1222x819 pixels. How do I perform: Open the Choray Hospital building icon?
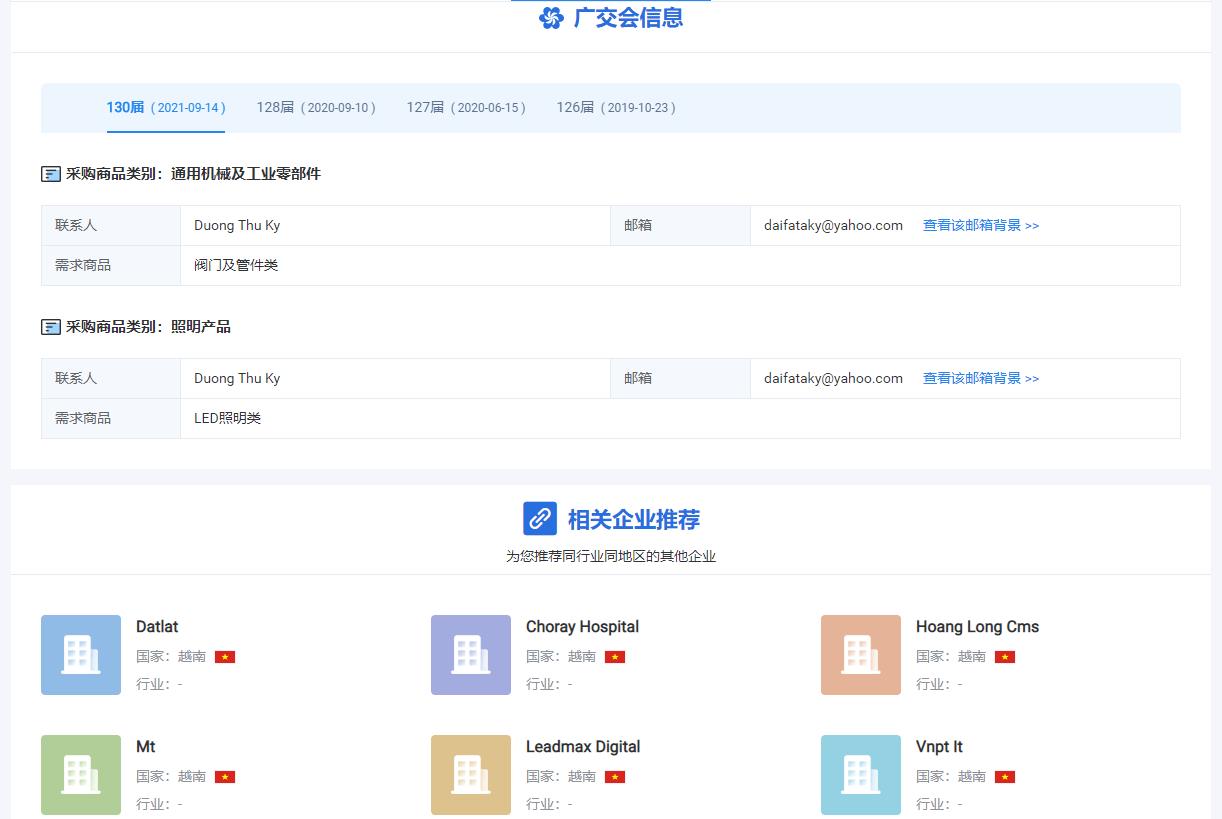[471, 655]
